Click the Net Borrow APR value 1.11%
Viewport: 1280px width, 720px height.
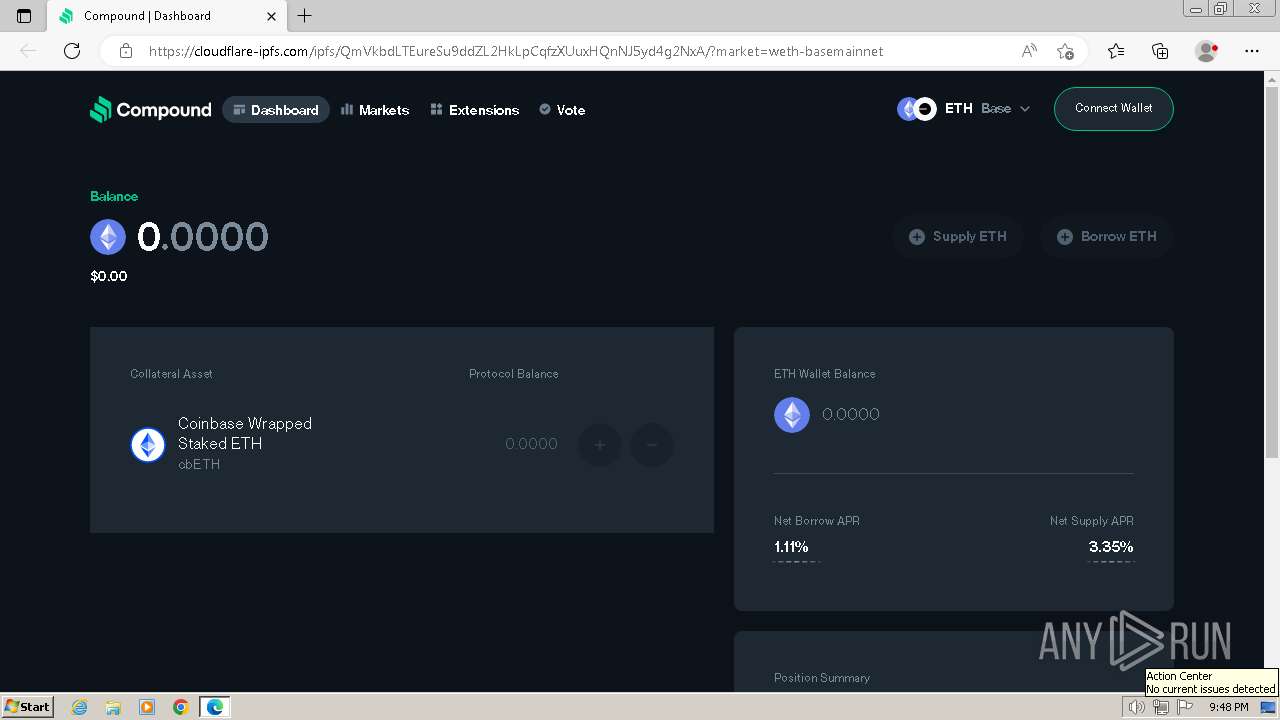click(791, 547)
